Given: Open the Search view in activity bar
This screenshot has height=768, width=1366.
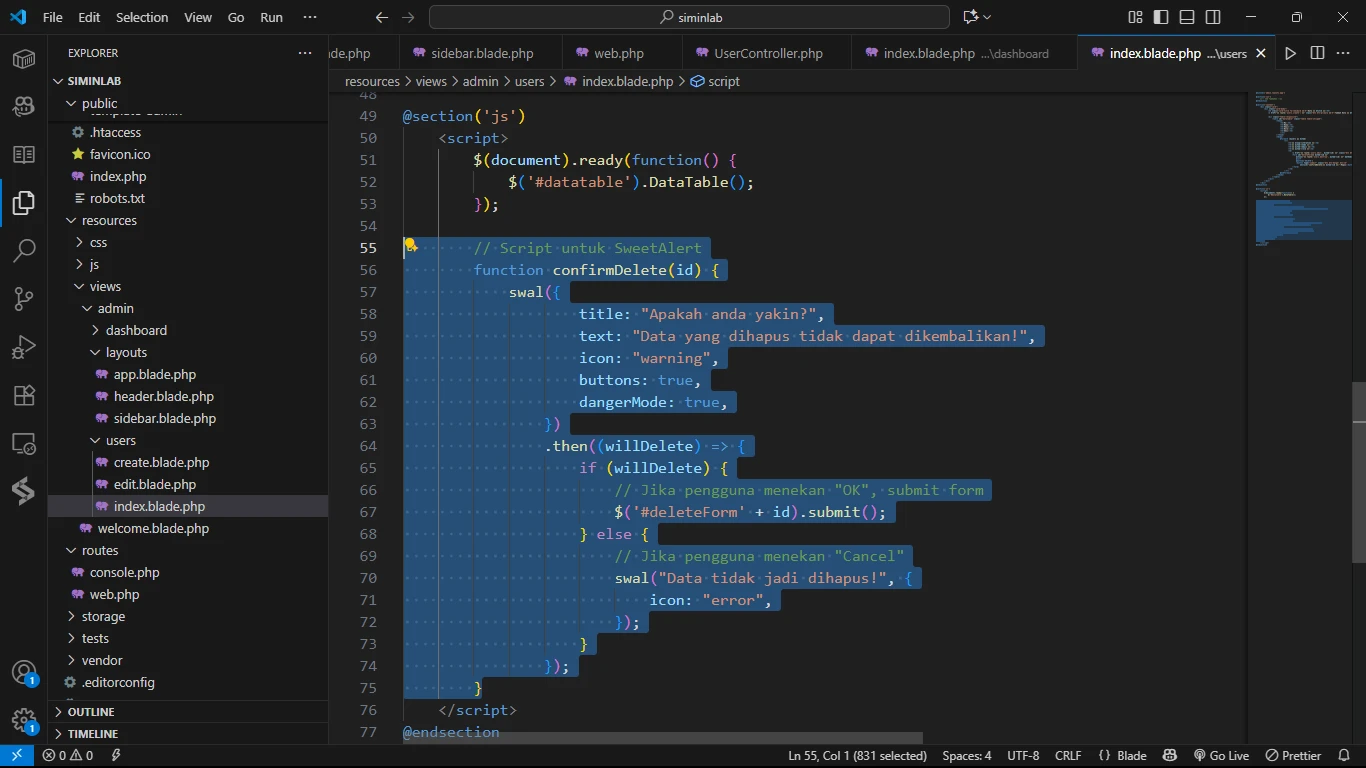Looking at the screenshot, I should pos(24,250).
